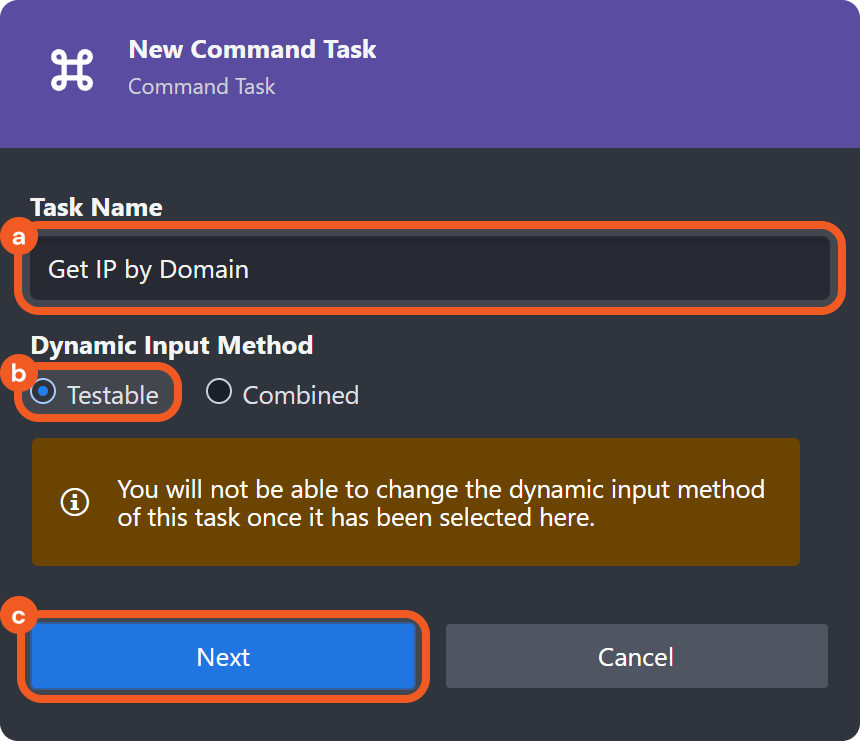Click the command symbol icon in header
The width and height of the screenshot is (860, 741).
[x=72, y=68]
